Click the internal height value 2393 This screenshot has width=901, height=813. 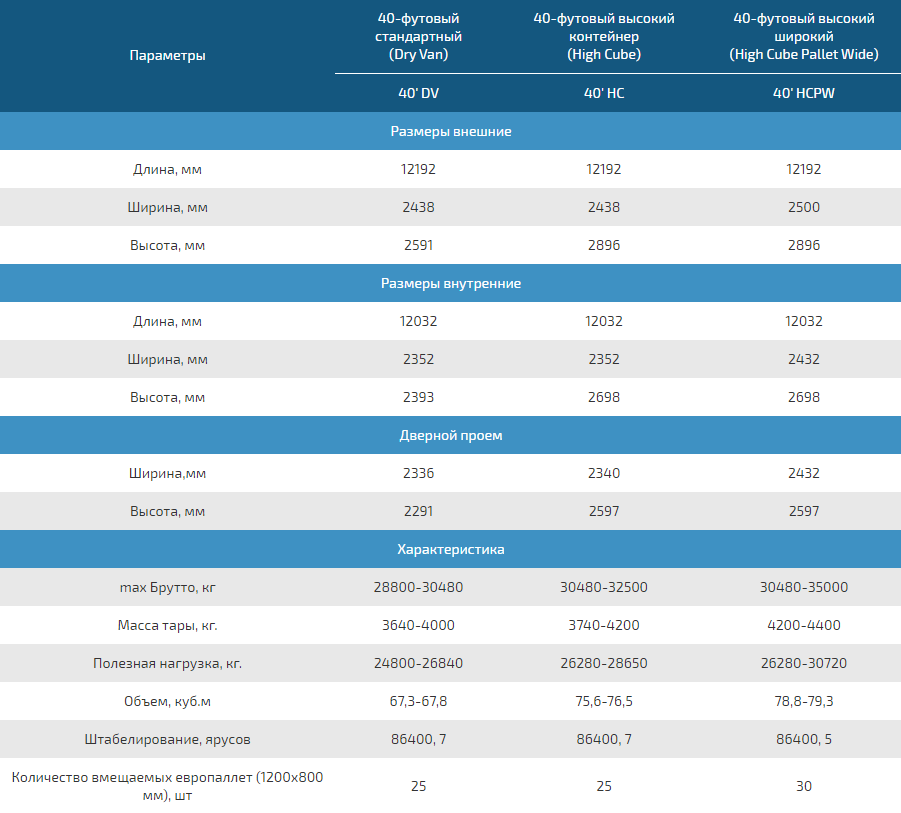click(418, 397)
